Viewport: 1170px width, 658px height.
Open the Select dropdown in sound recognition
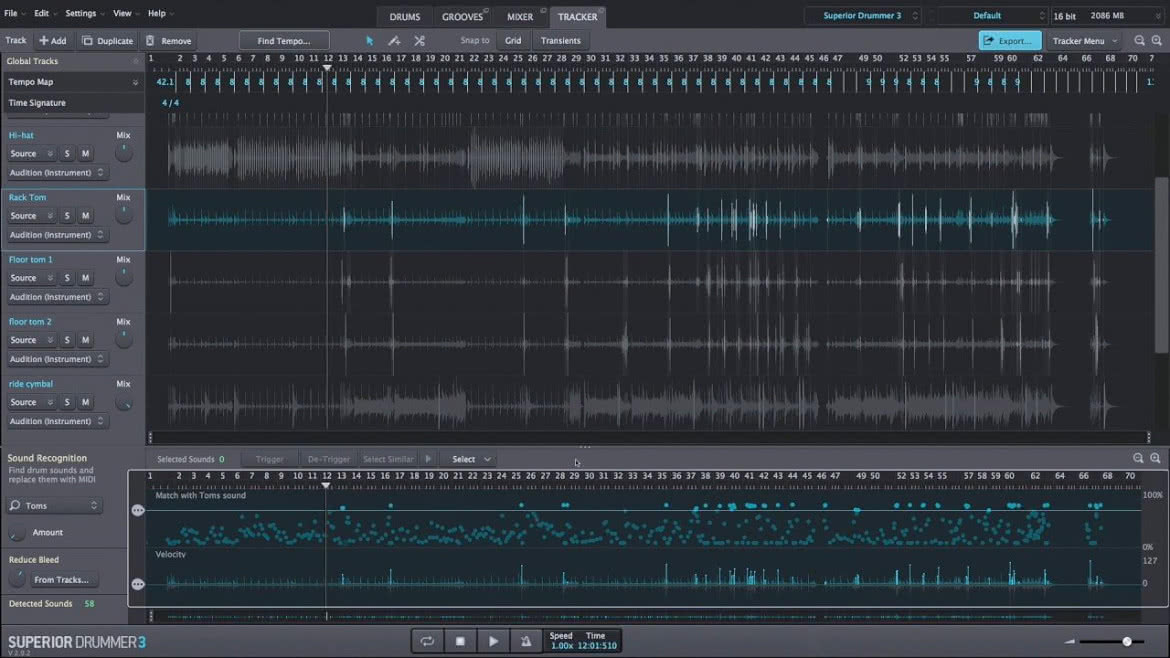470,460
